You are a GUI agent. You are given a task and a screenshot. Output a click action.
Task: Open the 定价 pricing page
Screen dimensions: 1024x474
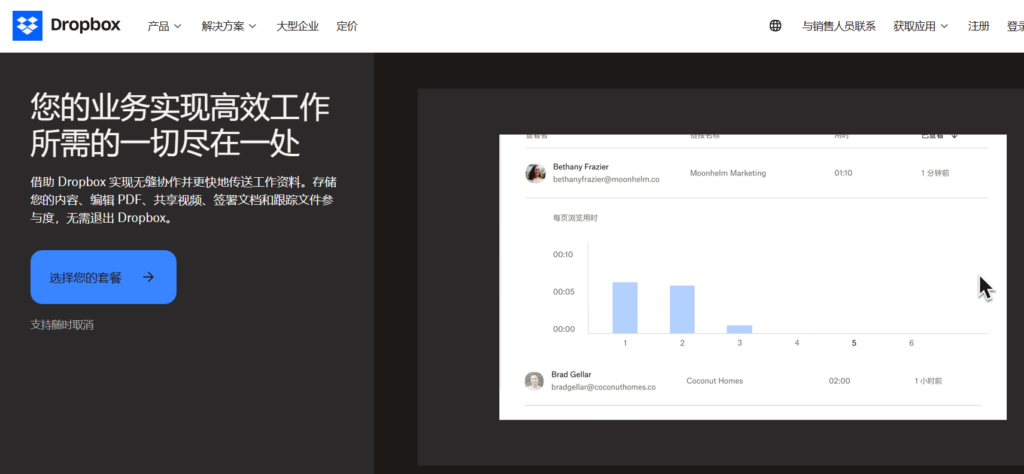click(347, 26)
